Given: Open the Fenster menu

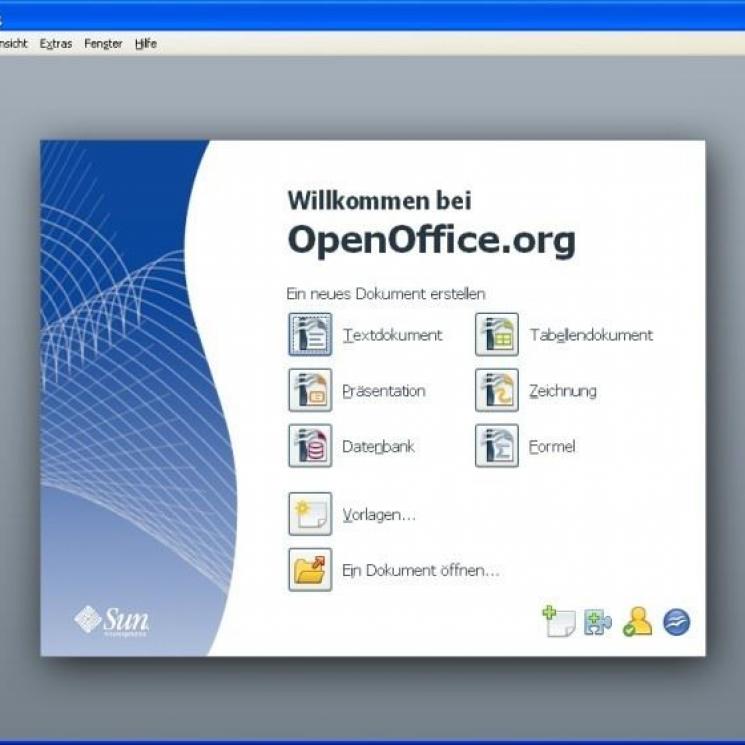Looking at the screenshot, I should pyautogui.click(x=103, y=44).
